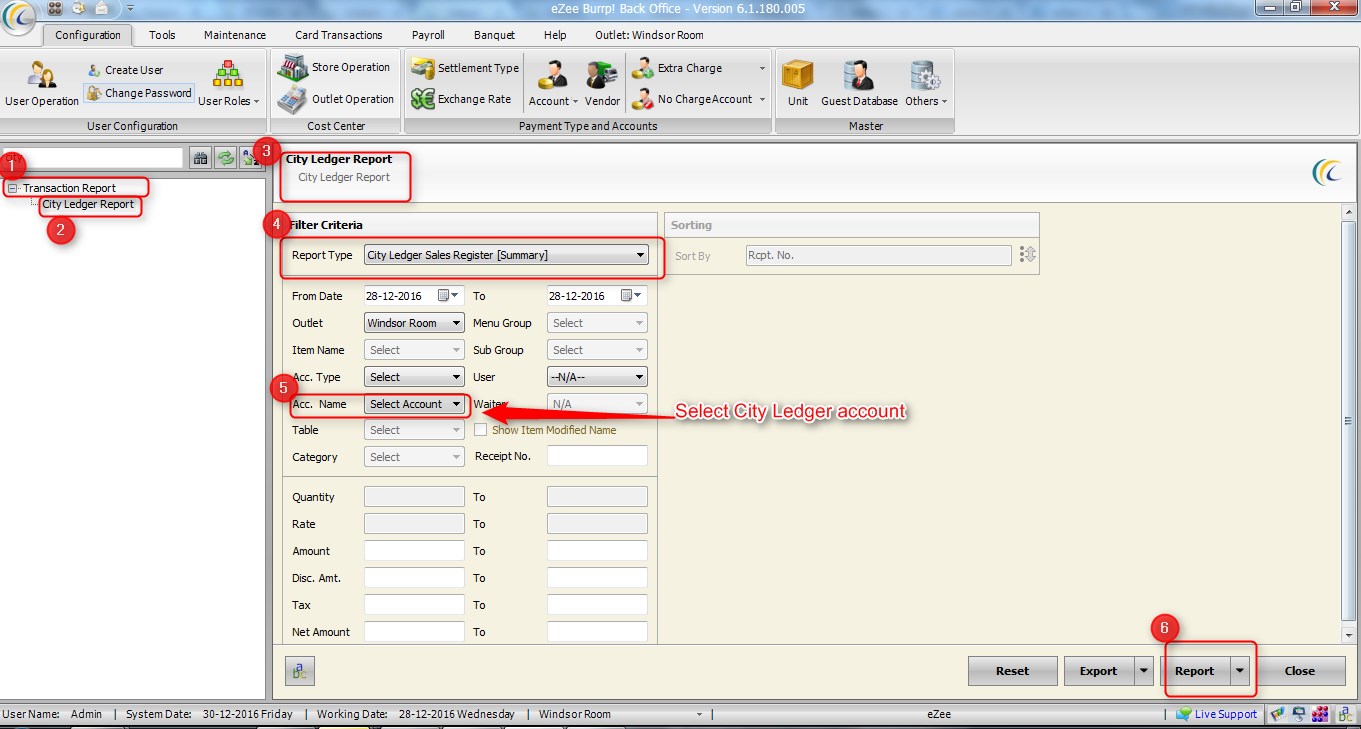Screen dimensions: 1361x729
Task: Click the eZee application logo button
Action: pos(19,19)
